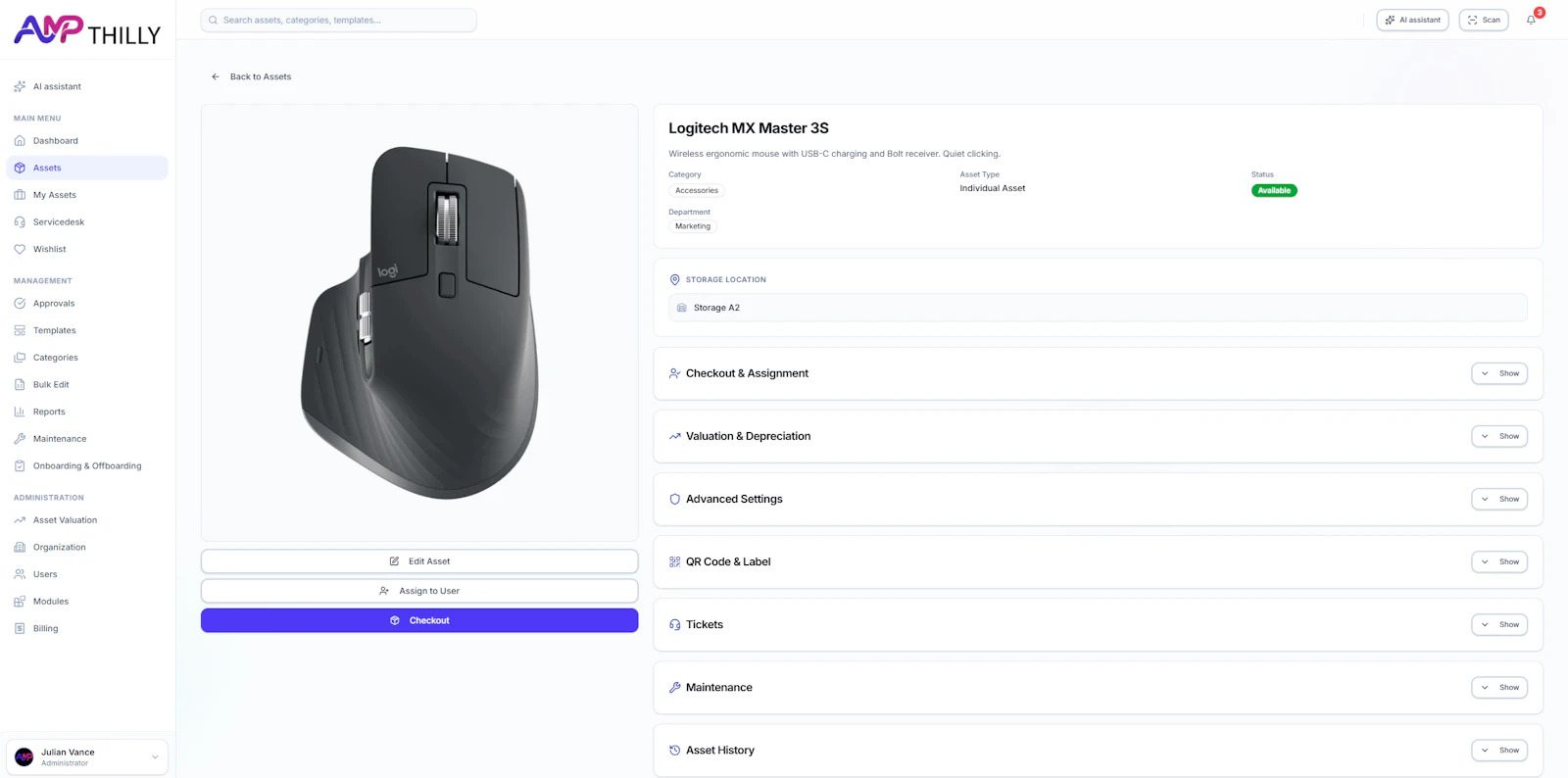
Task: Click the Advanced Settings shield icon
Action: pyautogui.click(x=674, y=499)
